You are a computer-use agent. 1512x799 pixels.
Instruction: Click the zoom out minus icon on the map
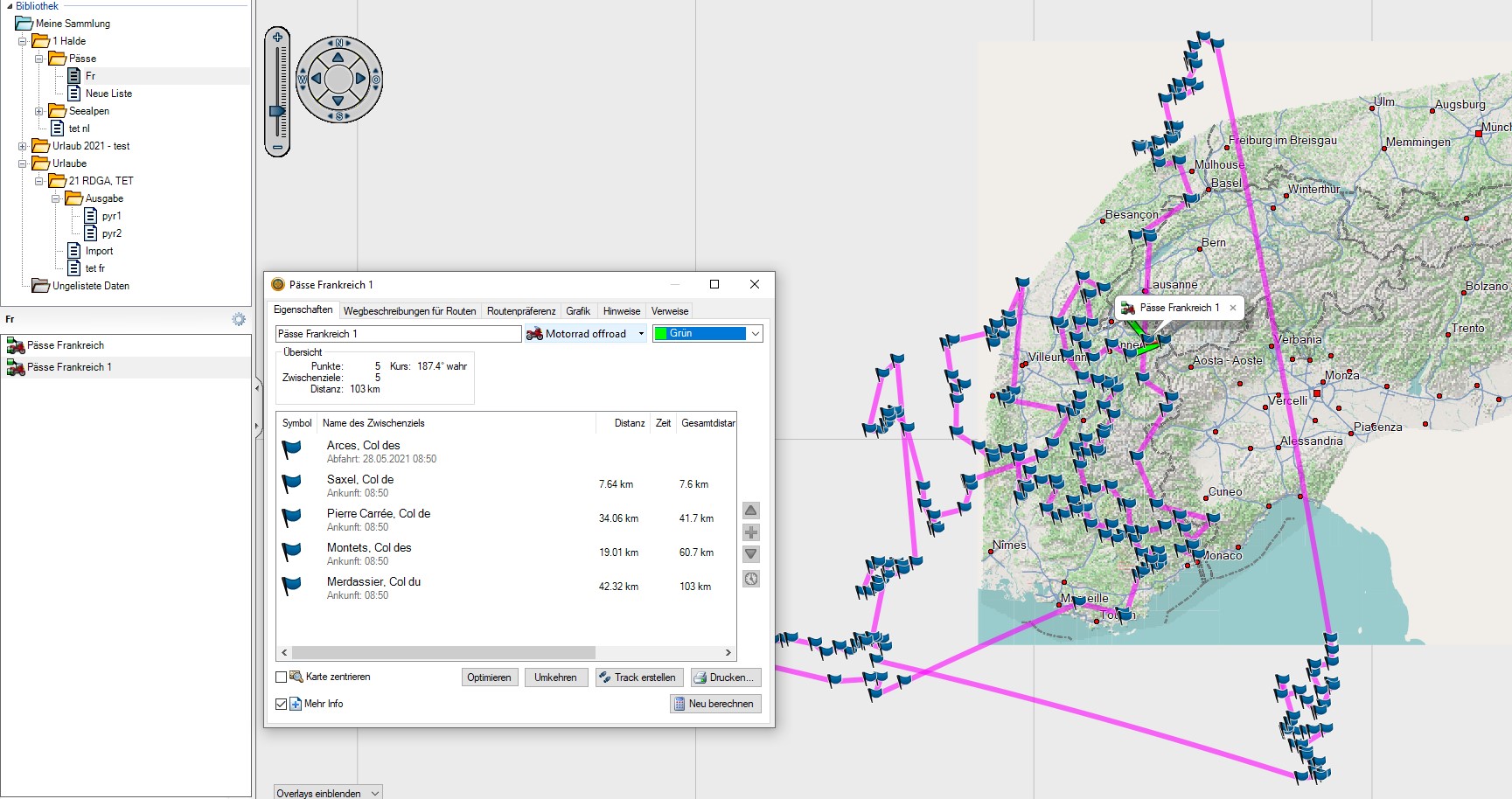pyautogui.click(x=277, y=148)
